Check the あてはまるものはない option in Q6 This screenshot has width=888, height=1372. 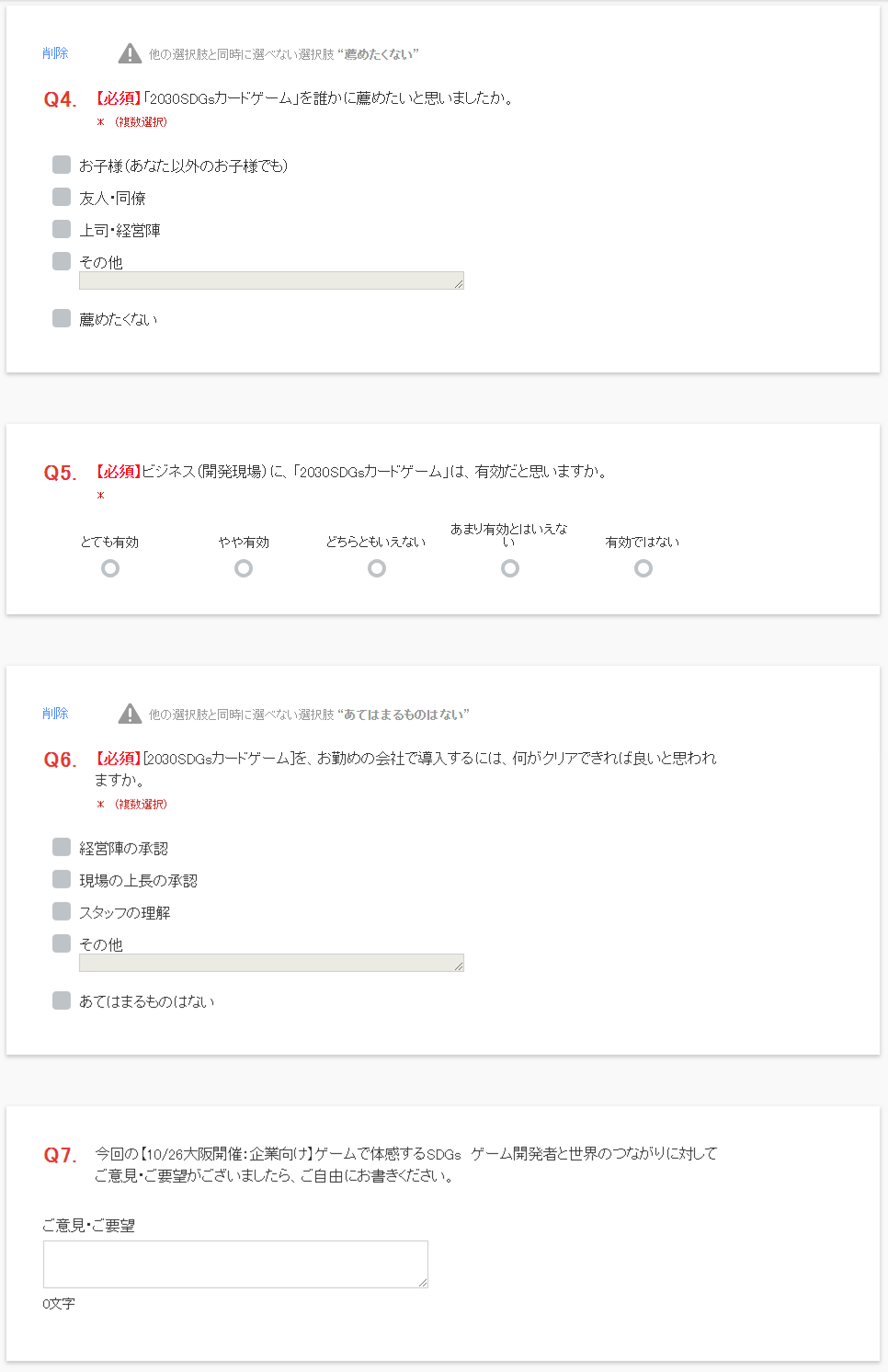61,1000
